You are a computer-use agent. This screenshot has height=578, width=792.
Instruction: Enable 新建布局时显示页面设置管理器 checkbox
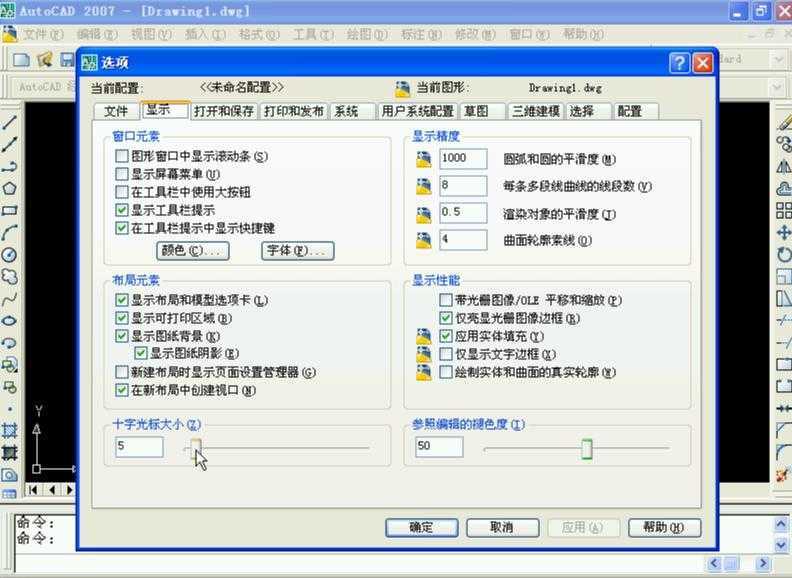point(121,372)
